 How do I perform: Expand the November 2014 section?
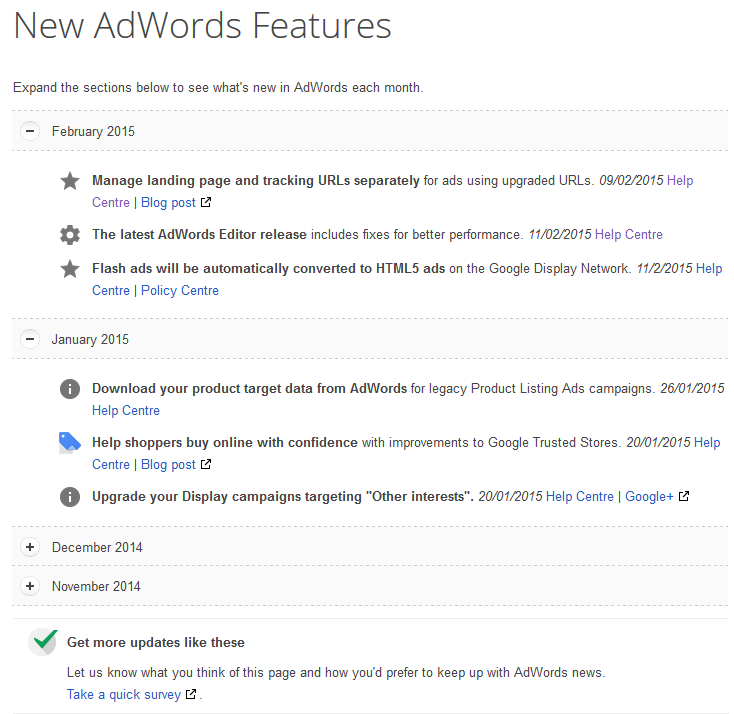pos(30,586)
